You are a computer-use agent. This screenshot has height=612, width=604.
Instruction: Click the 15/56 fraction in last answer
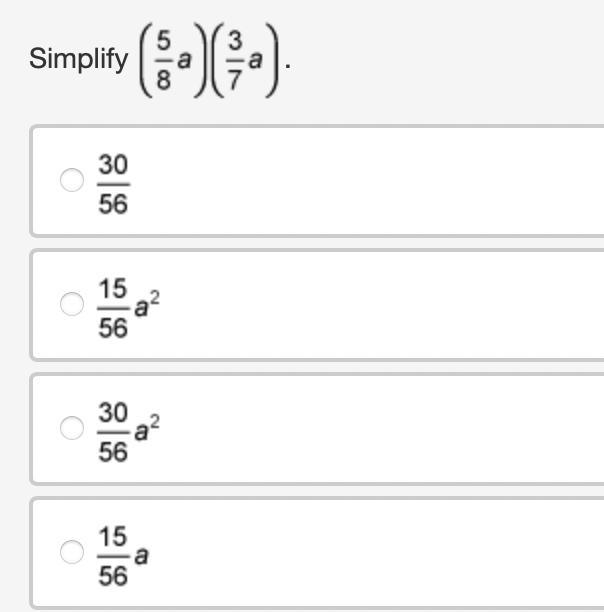(x=113, y=553)
